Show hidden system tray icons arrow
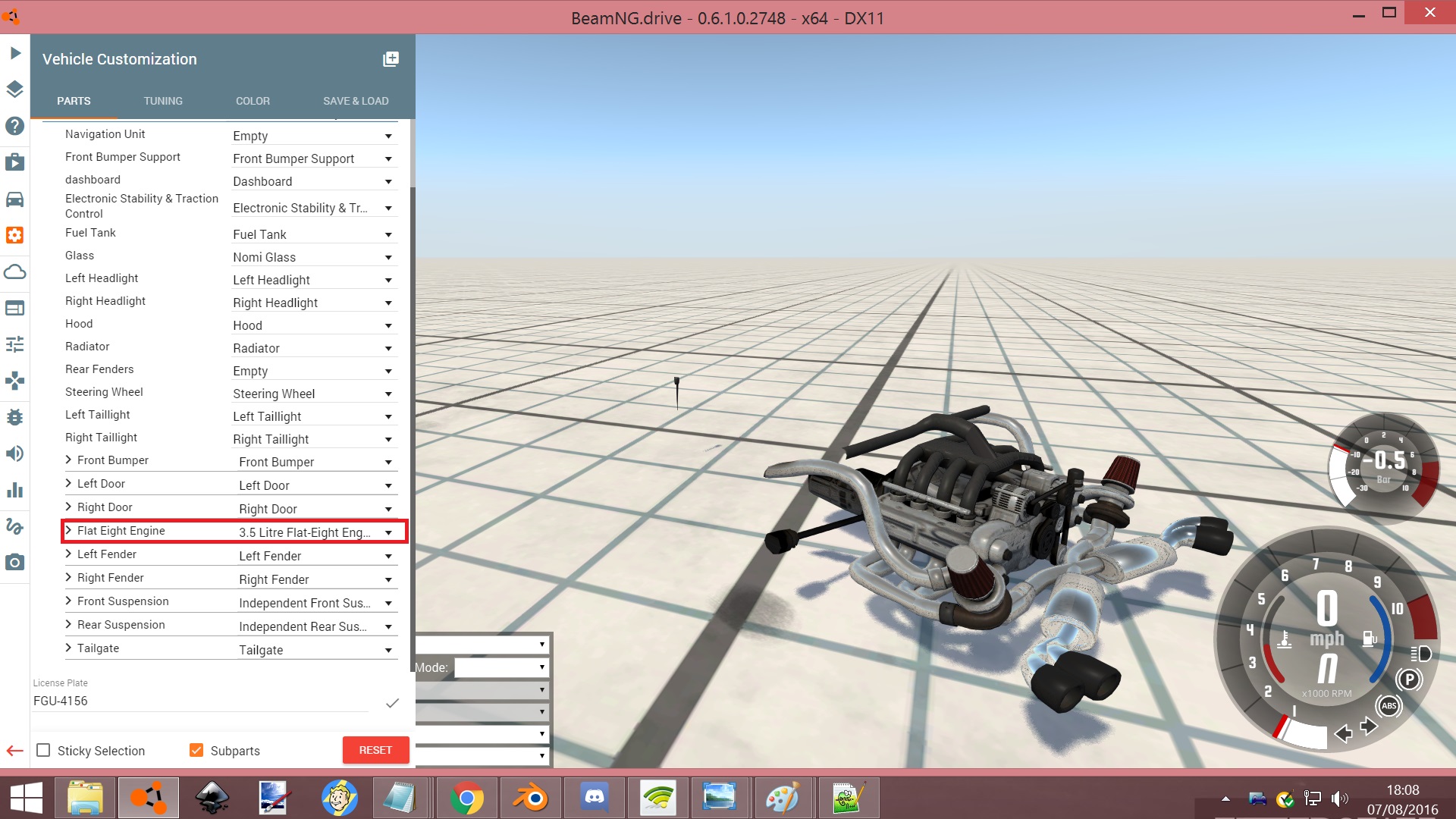 click(1225, 799)
